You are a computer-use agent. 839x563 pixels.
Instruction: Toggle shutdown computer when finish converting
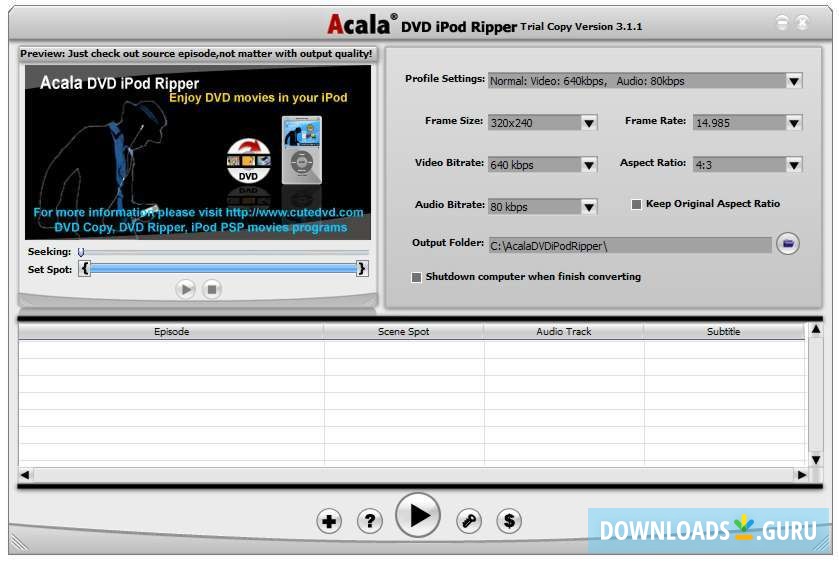point(416,277)
